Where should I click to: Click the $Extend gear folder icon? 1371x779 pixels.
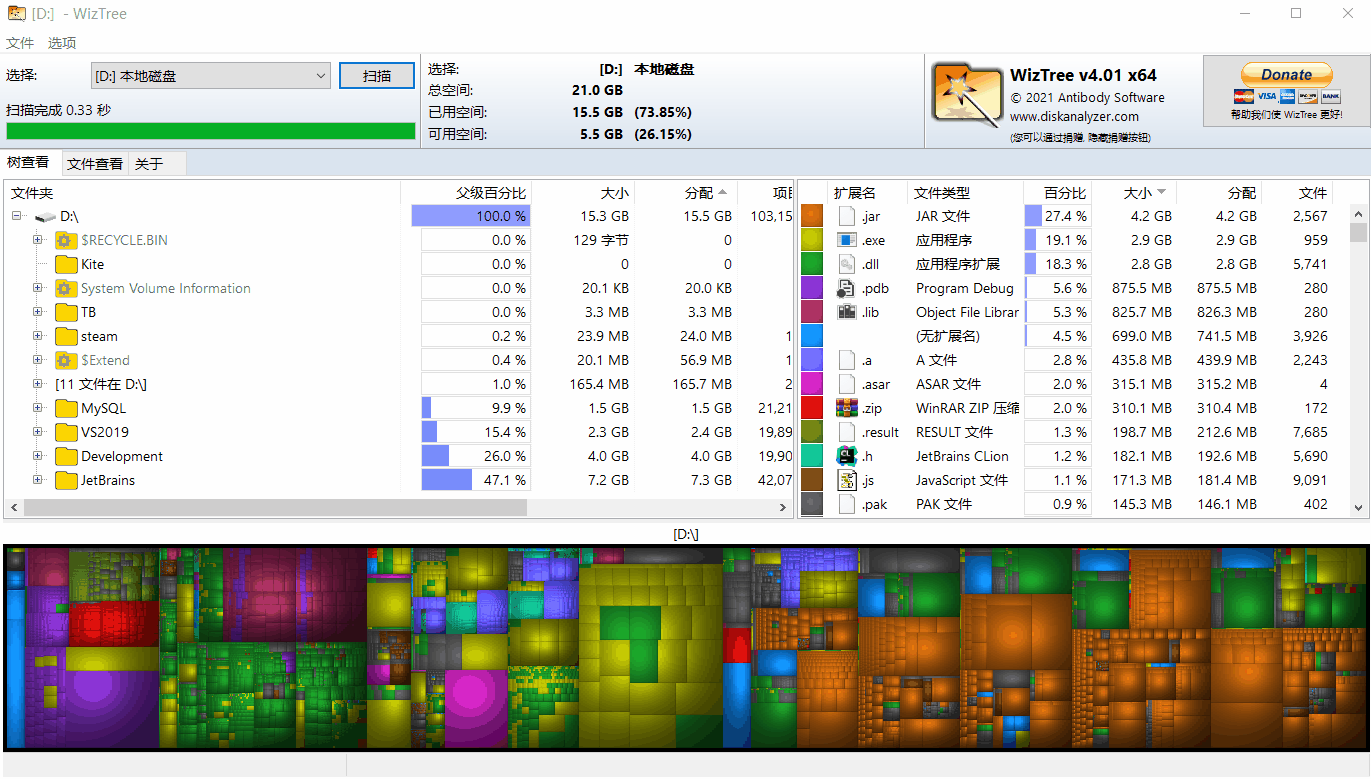tap(66, 360)
